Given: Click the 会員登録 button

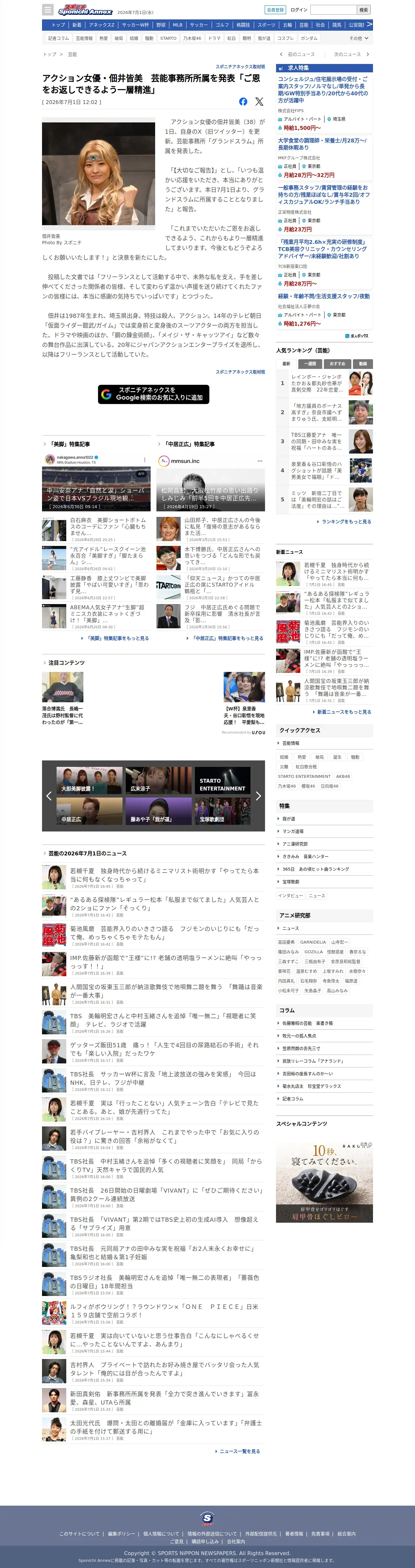Looking at the screenshot, I should [275, 10].
